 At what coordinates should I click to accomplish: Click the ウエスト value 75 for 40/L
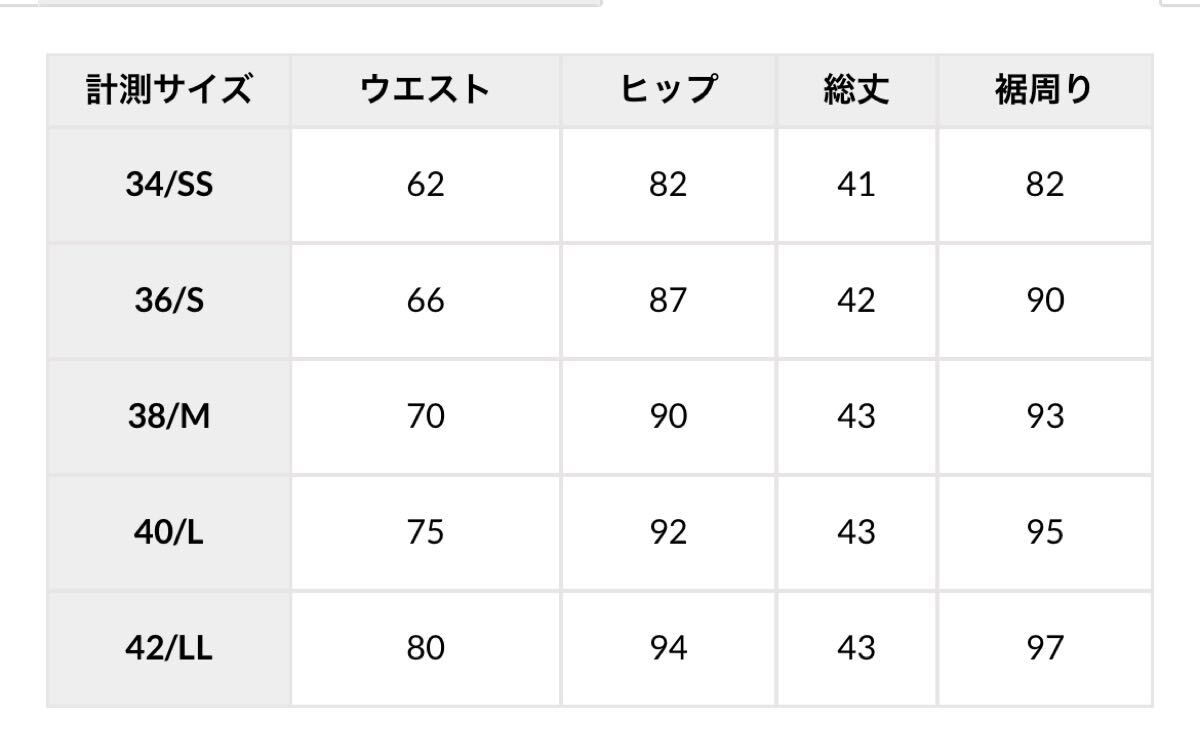coord(425,532)
